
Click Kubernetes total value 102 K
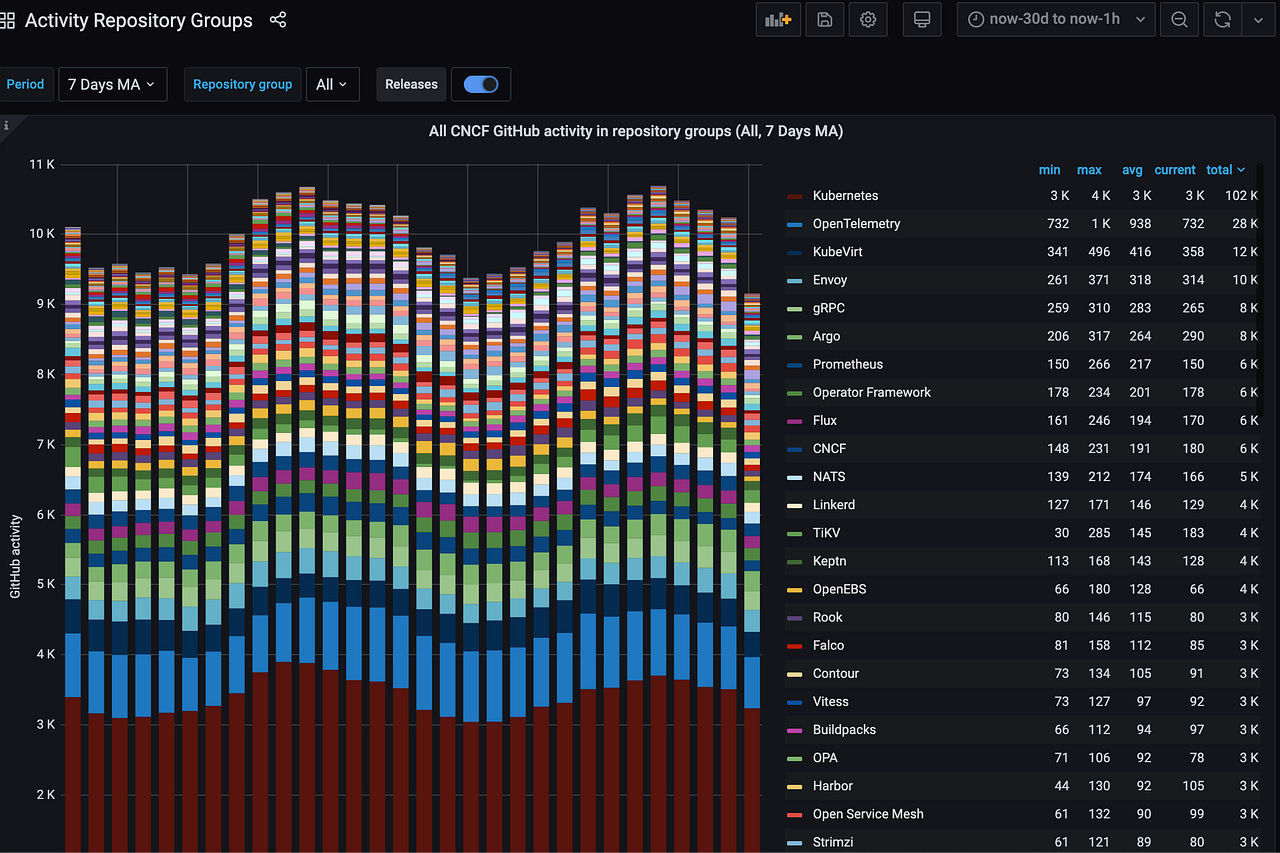coord(1241,196)
